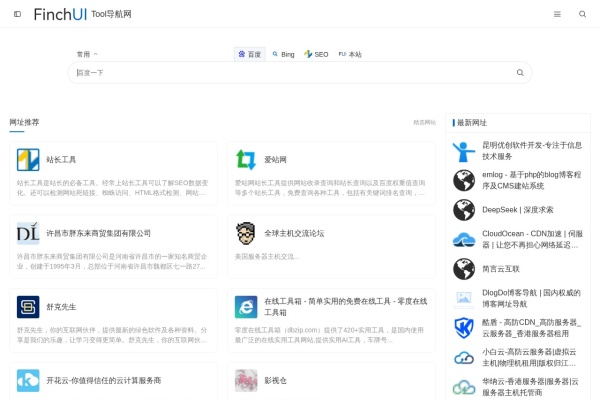Image resolution: width=600 pixels, height=400 pixels.
Task: Select the SEO search tab
Action: coord(316,54)
